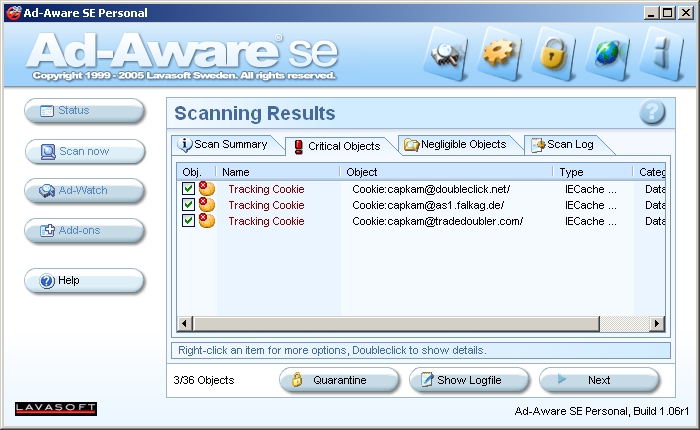Click the Quarantine button
The width and height of the screenshot is (700, 430).
click(x=339, y=380)
